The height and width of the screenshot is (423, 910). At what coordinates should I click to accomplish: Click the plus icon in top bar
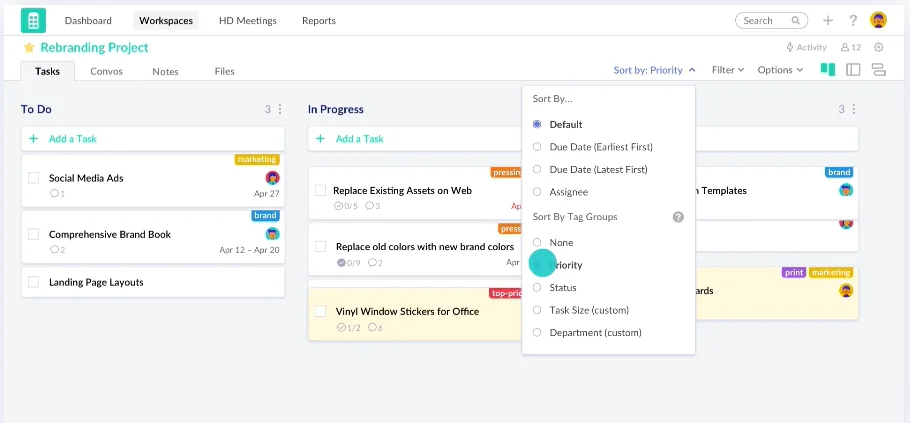(828, 20)
